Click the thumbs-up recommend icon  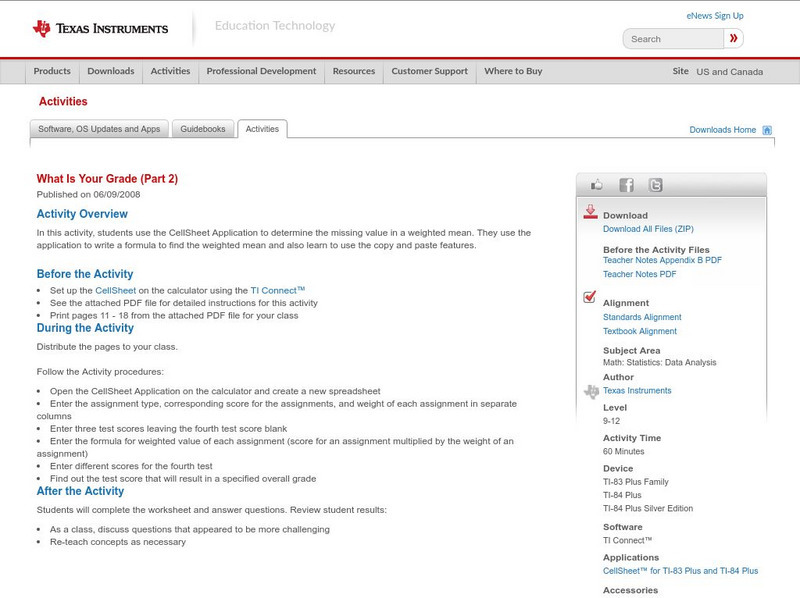596,184
